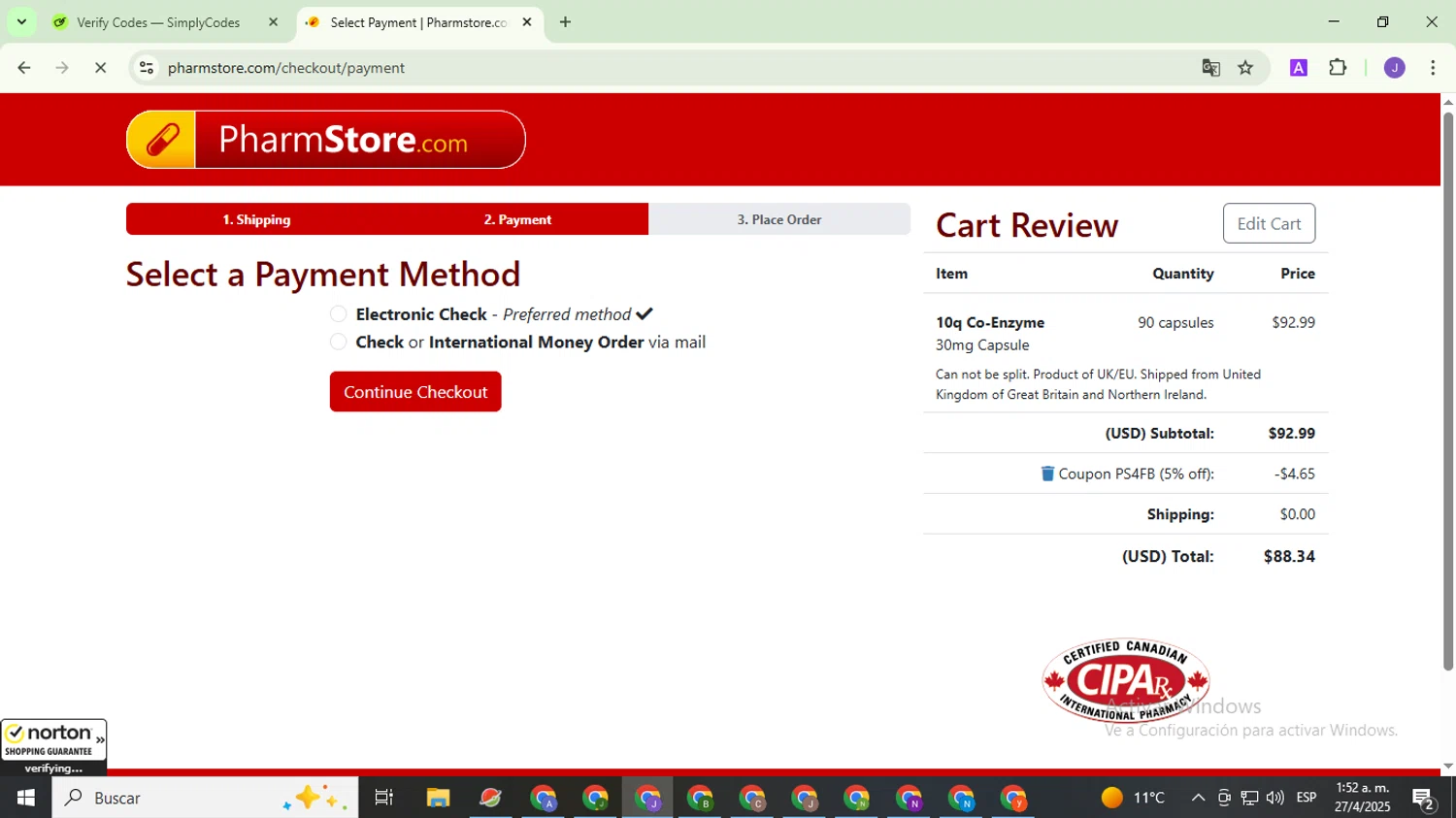Click the $88.34 total amount
This screenshot has width=1456, height=818.
click(1289, 556)
